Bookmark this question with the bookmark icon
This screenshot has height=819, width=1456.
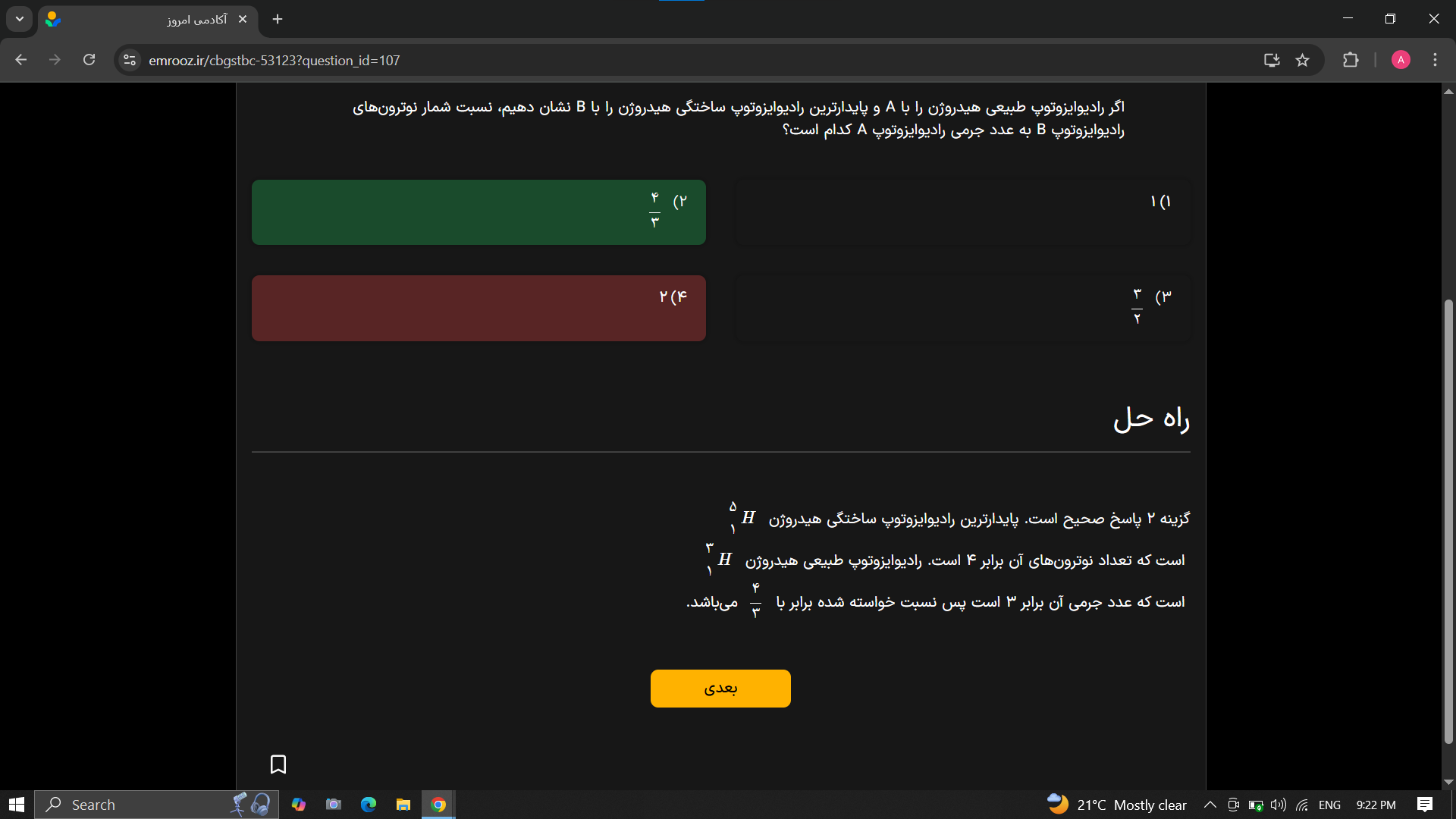point(278,764)
